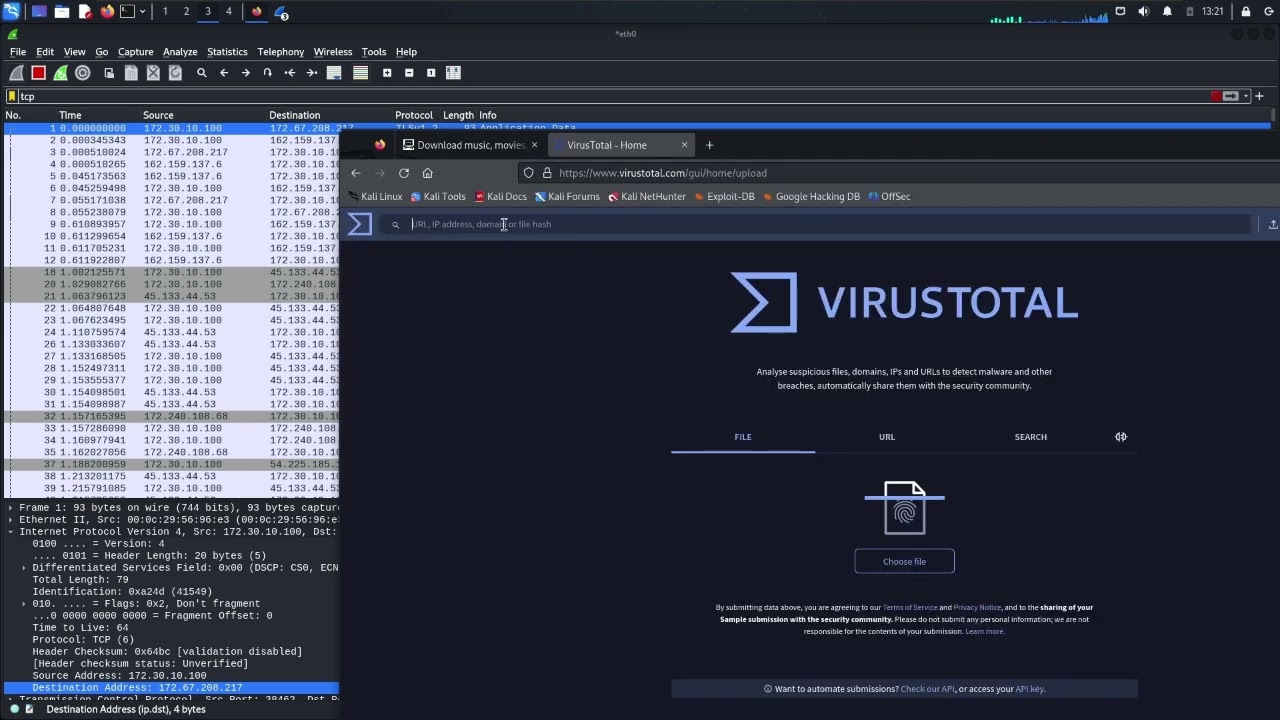Toggle packet list colorization
Viewport: 1280px width, 720px height.
pos(360,73)
